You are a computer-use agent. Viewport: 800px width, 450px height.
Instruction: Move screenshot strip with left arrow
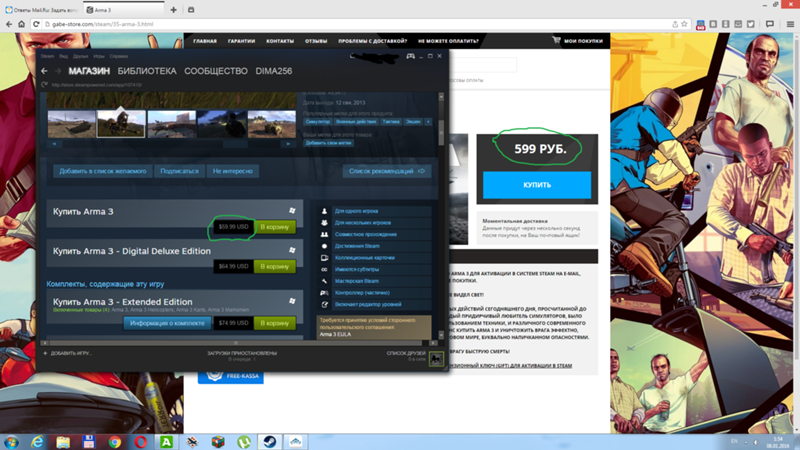pos(54,144)
